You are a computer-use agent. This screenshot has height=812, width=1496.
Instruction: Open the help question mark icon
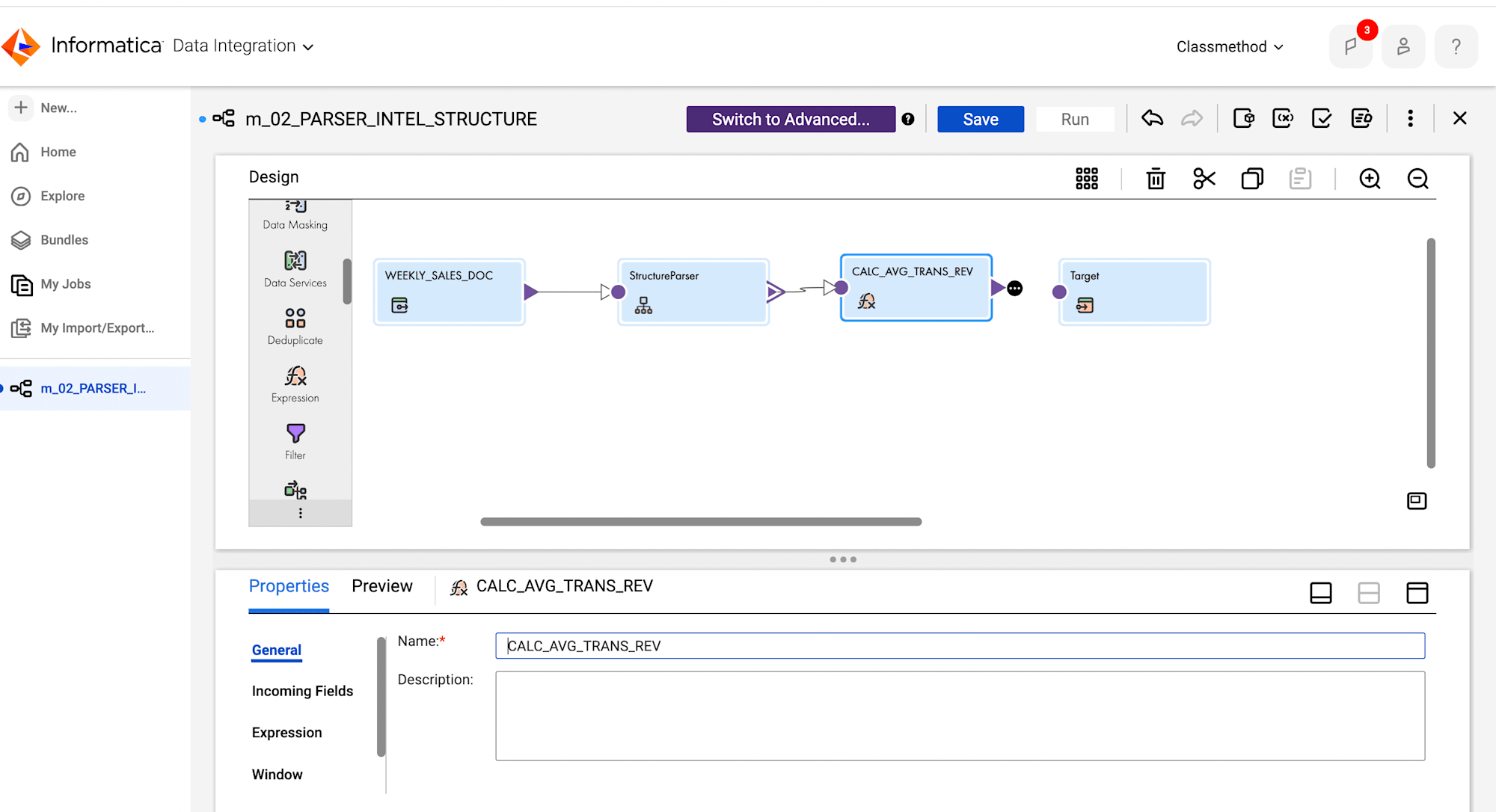[x=1456, y=46]
